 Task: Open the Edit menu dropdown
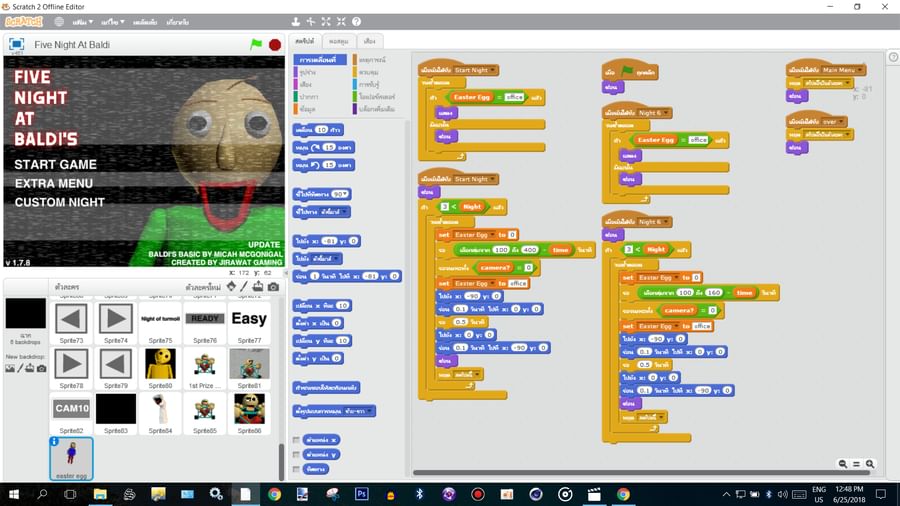pyautogui.click(x=112, y=22)
